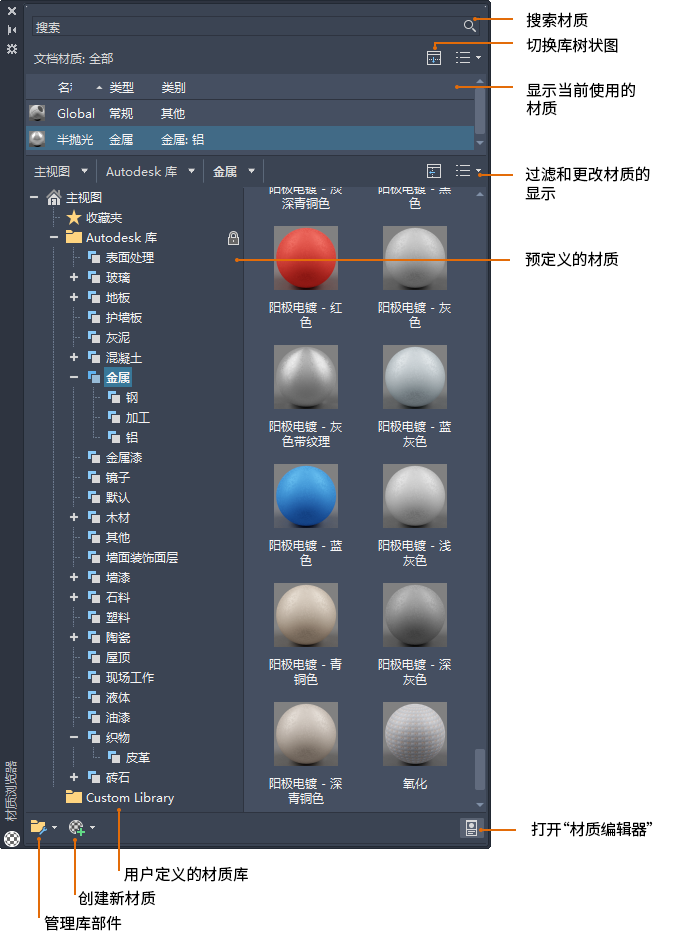691x948 pixels.
Task: Collapse the Autodesk 库 folder
Action: tap(54, 238)
